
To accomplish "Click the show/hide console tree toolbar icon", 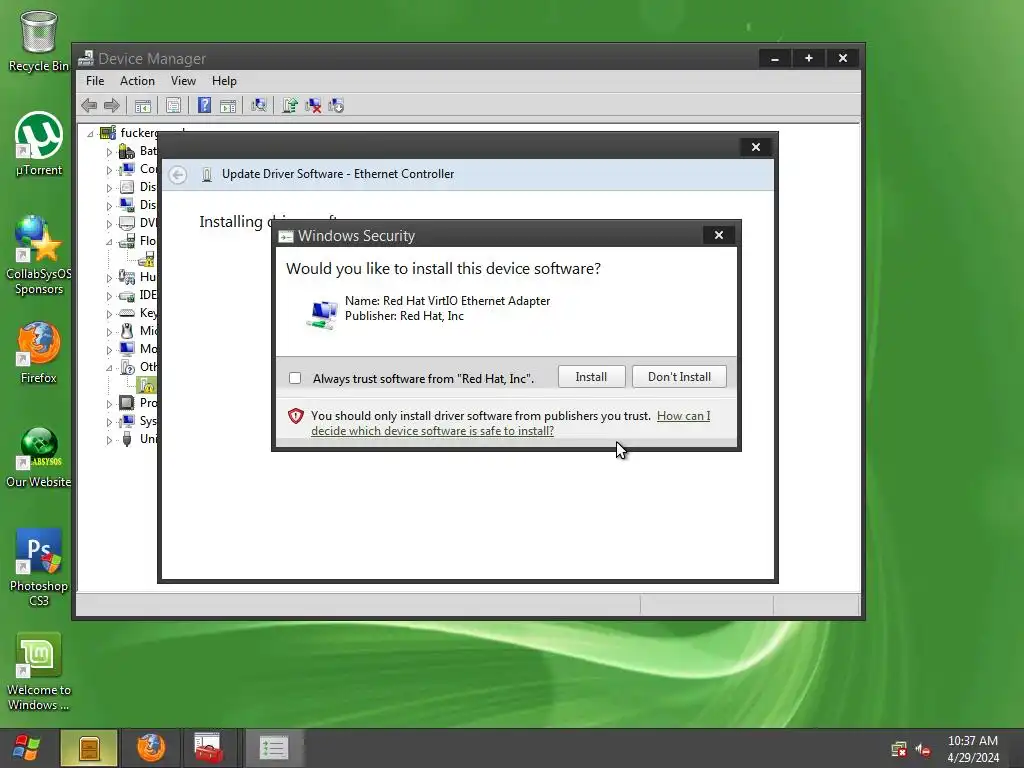I will (142, 105).
